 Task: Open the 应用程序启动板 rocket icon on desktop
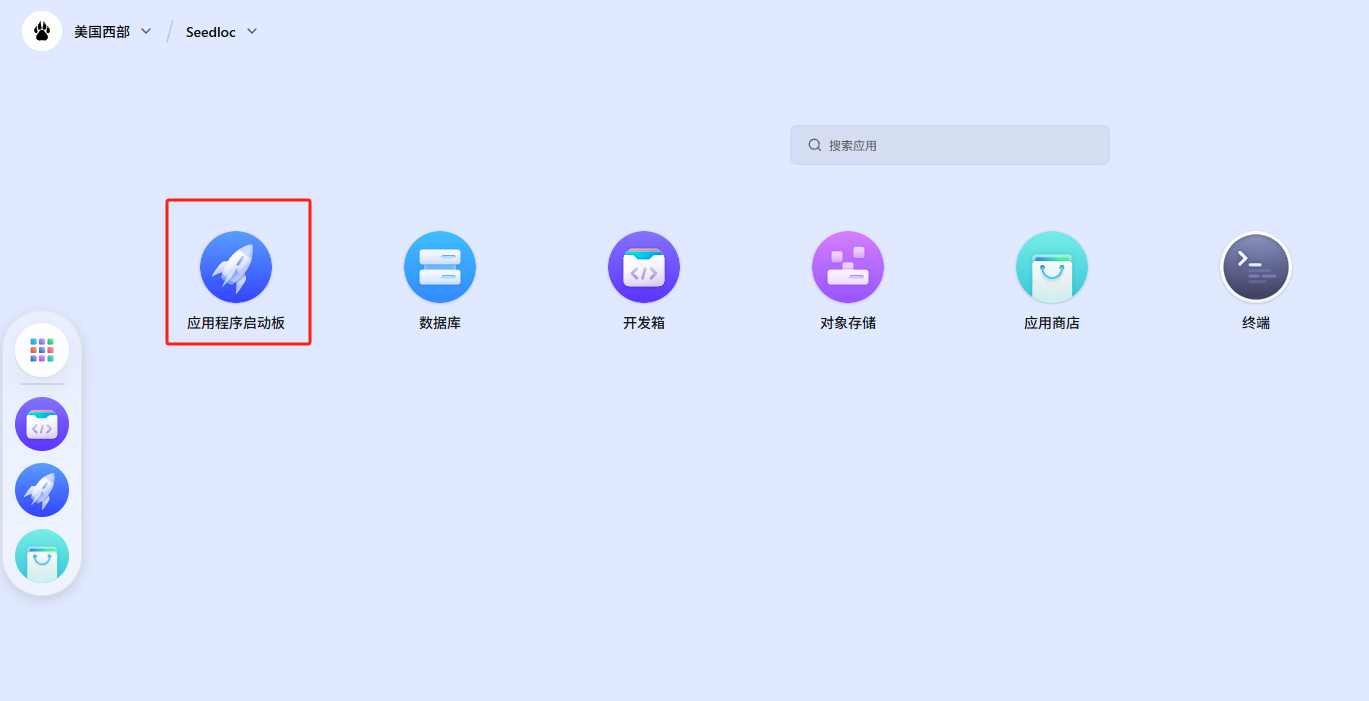point(236,267)
